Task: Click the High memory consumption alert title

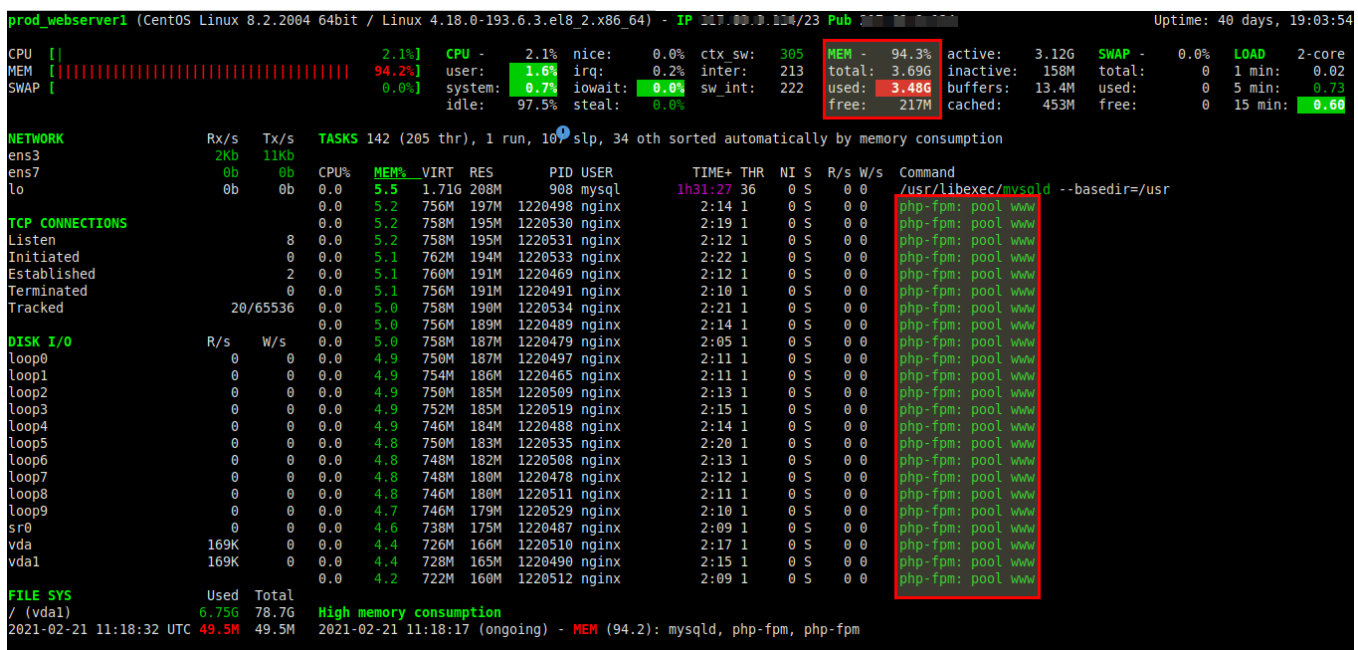Action: (x=409, y=612)
